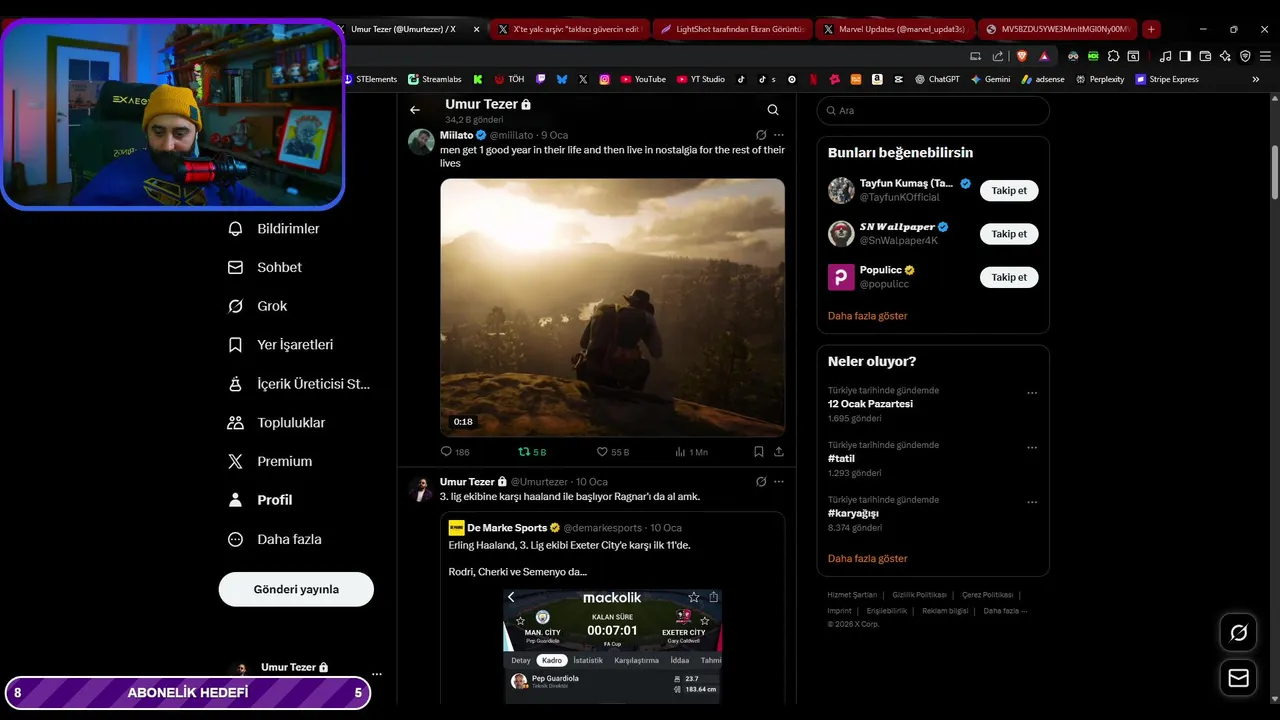Follow SN Wallpaper with Takip et
The image size is (1280, 720).
point(1009,234)
